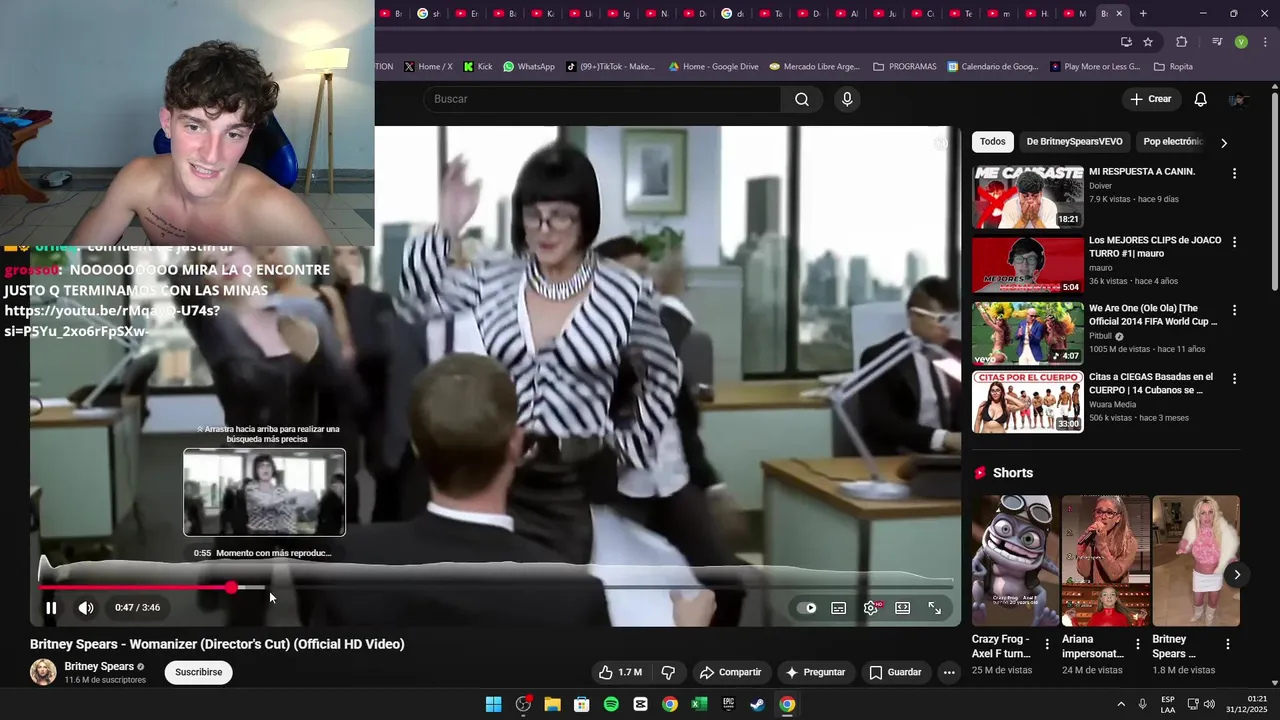Open We Are One (Ole Ola) video
The image size is (1280, 720).
point(1028,333)
